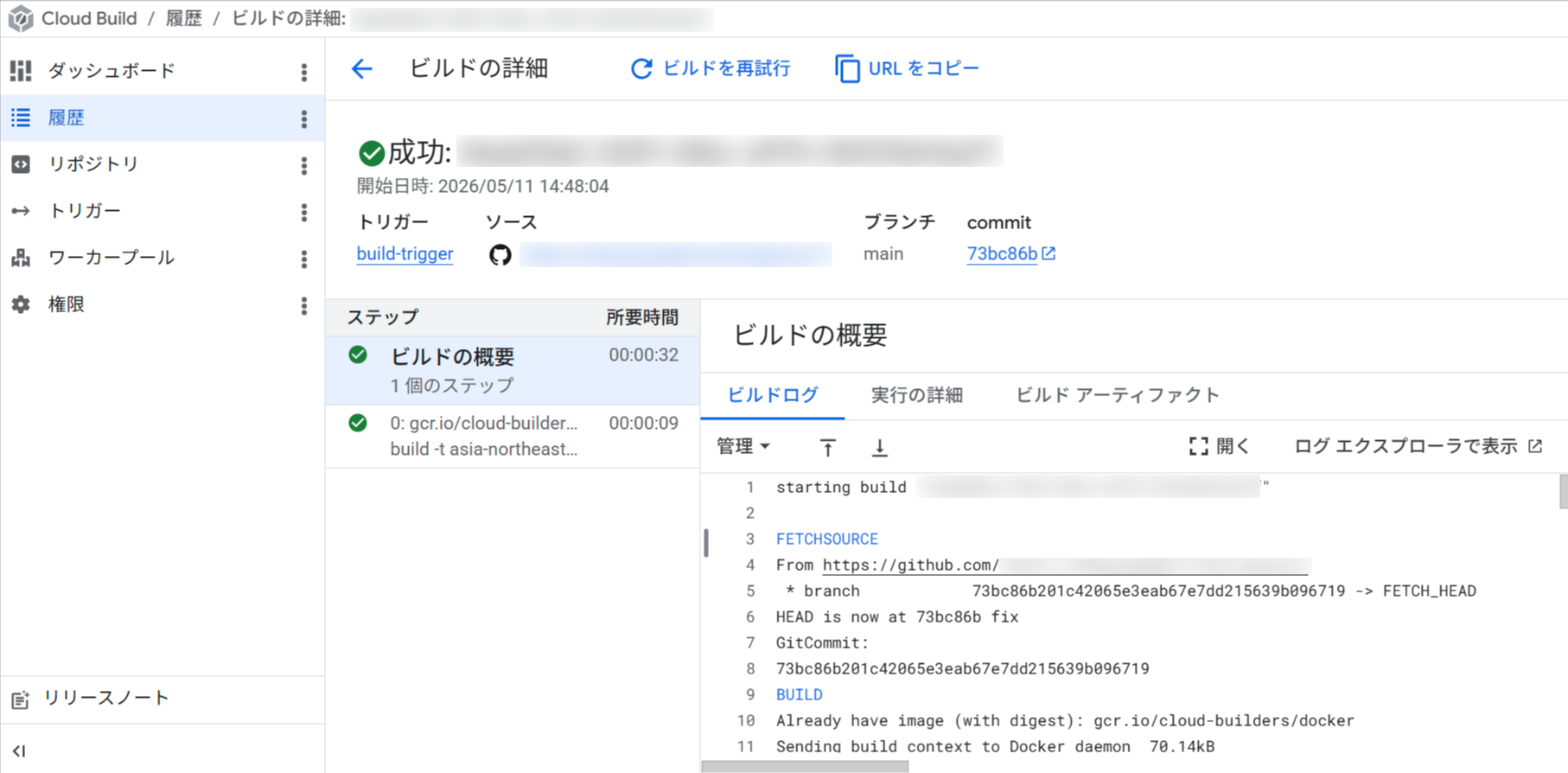
Task: Click the history list icon
Action: coord(21,118)
